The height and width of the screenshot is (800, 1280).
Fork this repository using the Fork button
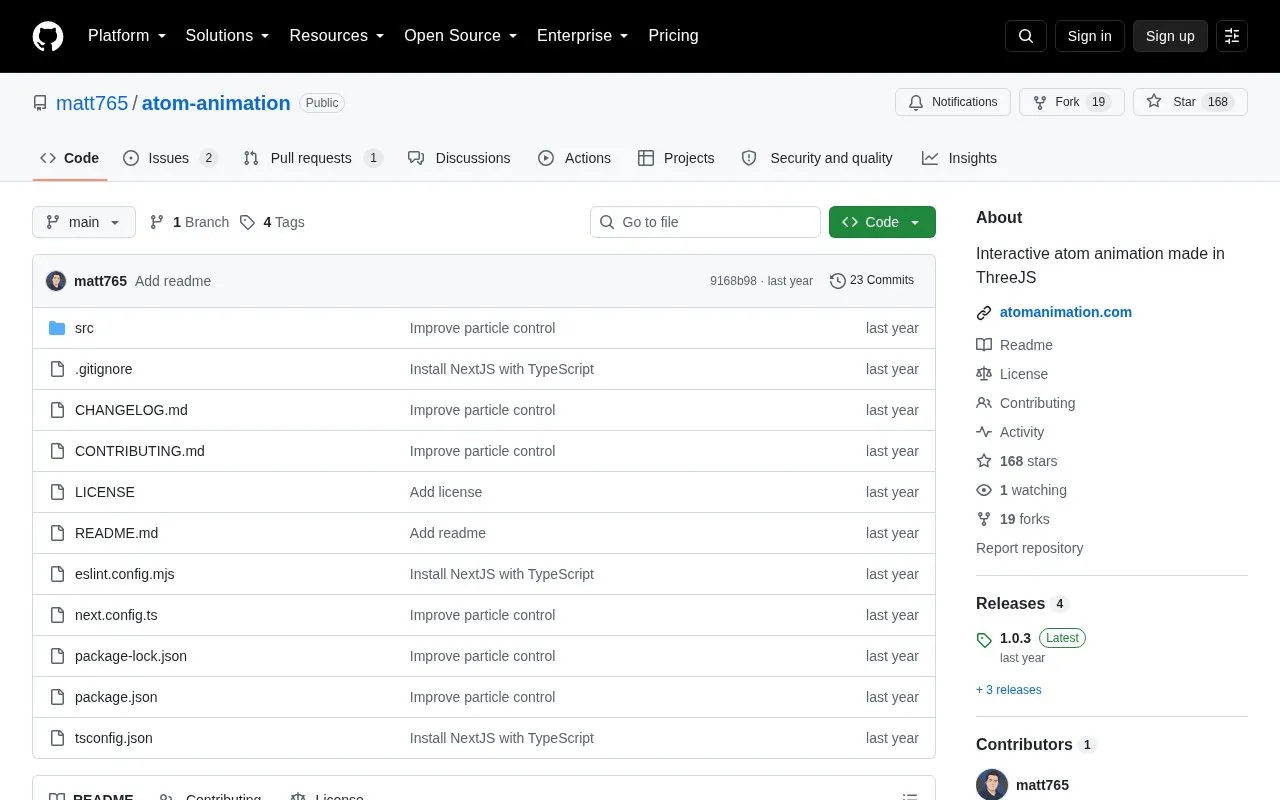[1071, 102]
